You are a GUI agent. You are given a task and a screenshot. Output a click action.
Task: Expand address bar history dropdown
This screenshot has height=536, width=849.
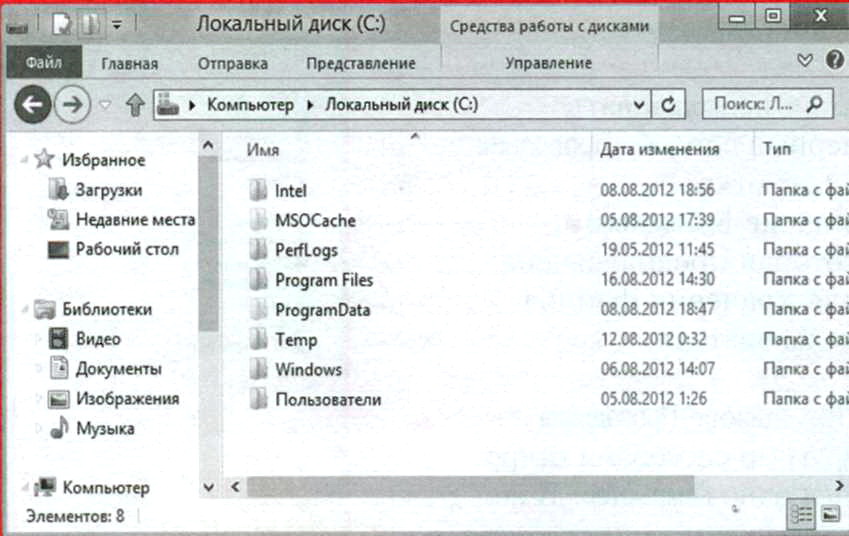639,104
